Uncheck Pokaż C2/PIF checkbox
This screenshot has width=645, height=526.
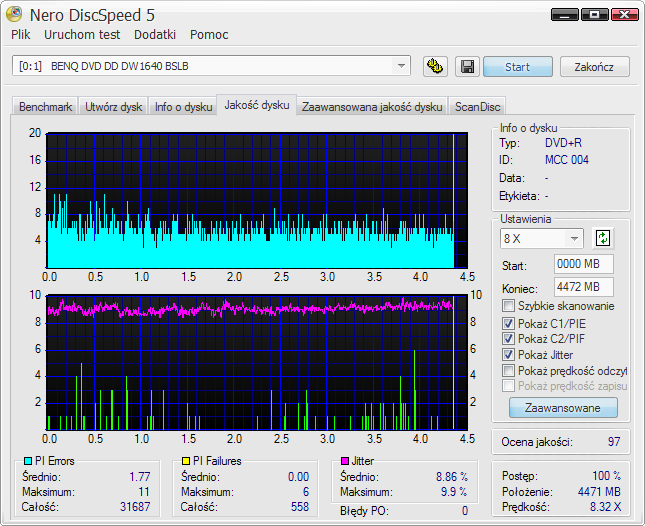pyautogui.click(x=508, y=339)
